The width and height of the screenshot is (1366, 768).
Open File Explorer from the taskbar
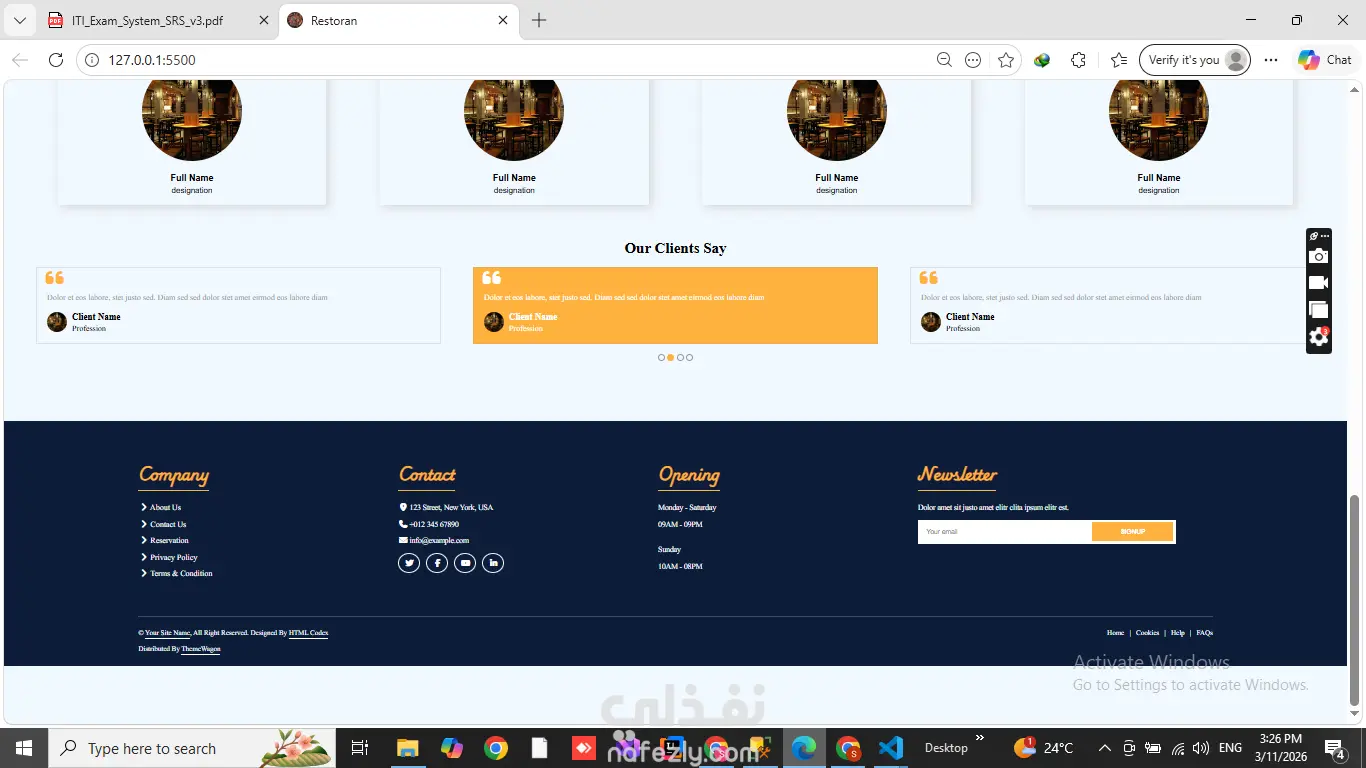407,748
